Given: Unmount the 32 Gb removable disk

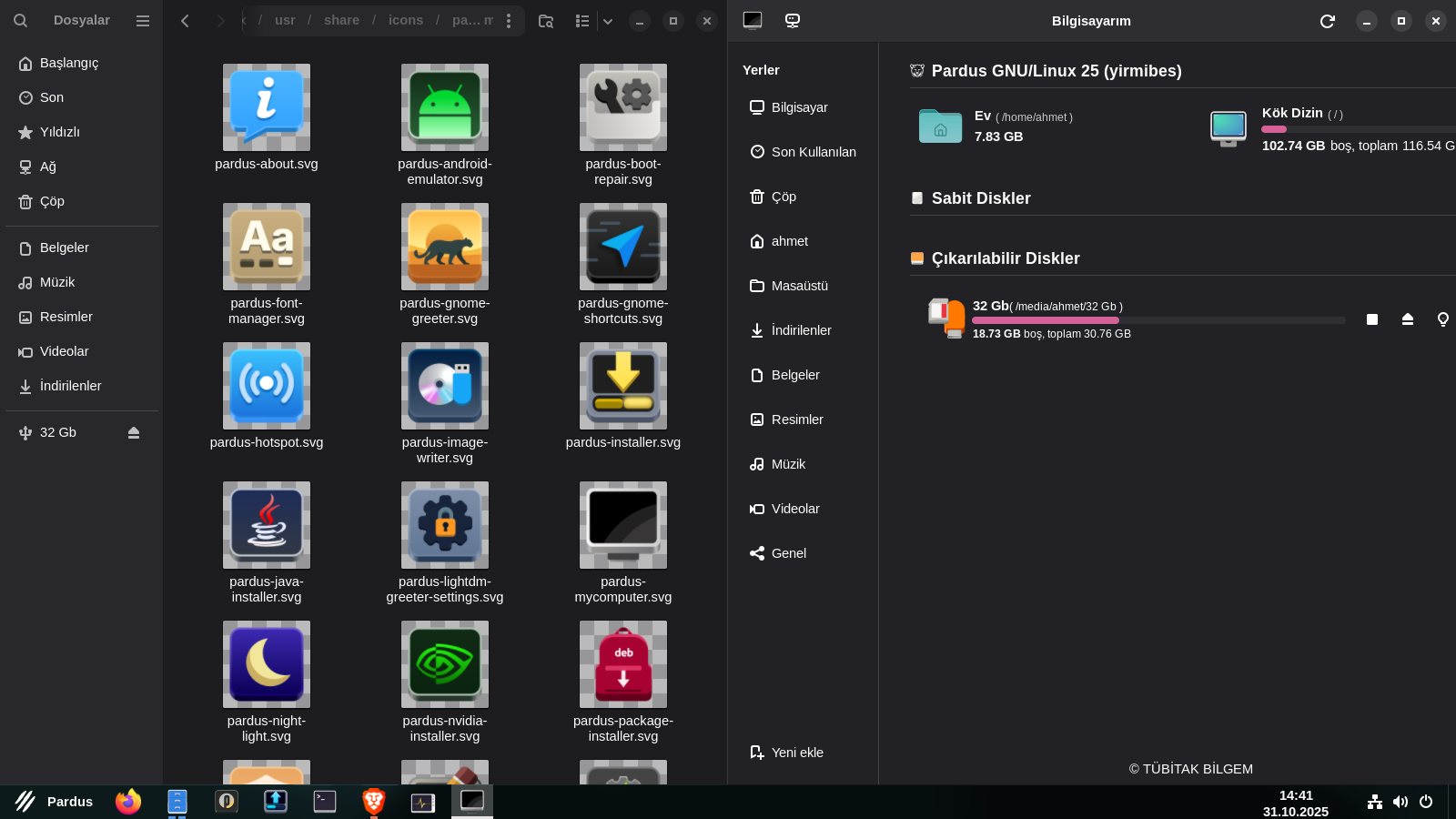Looking at the screenshot, I should click(1372, 319).
